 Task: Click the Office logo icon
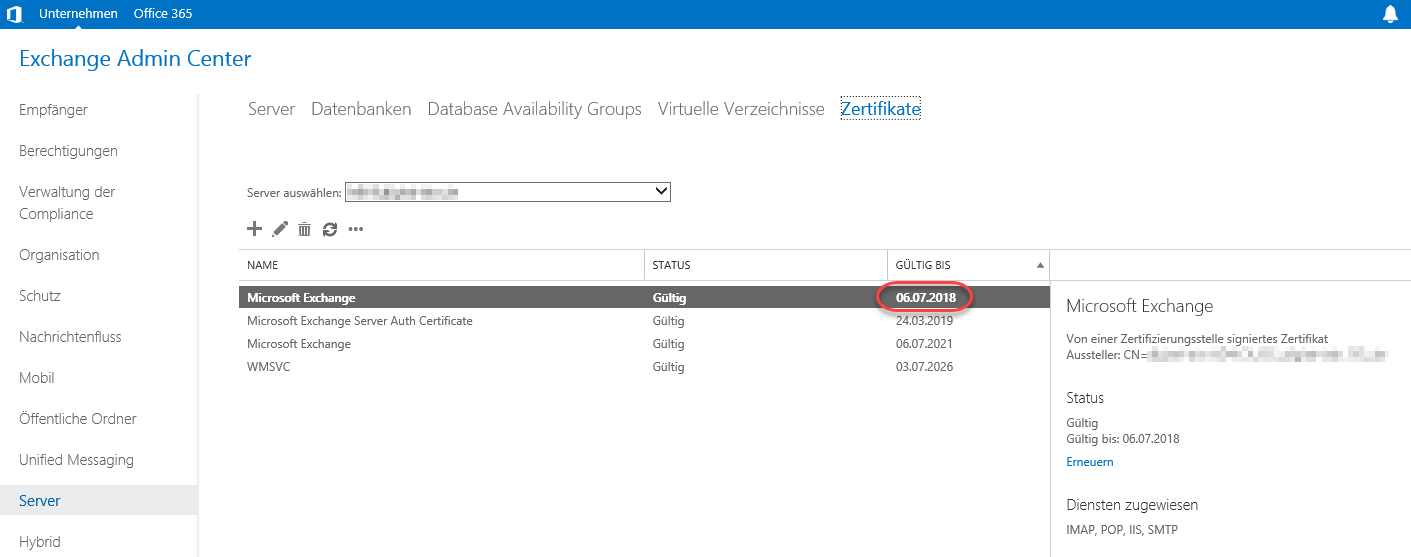(x=14, y=14)
